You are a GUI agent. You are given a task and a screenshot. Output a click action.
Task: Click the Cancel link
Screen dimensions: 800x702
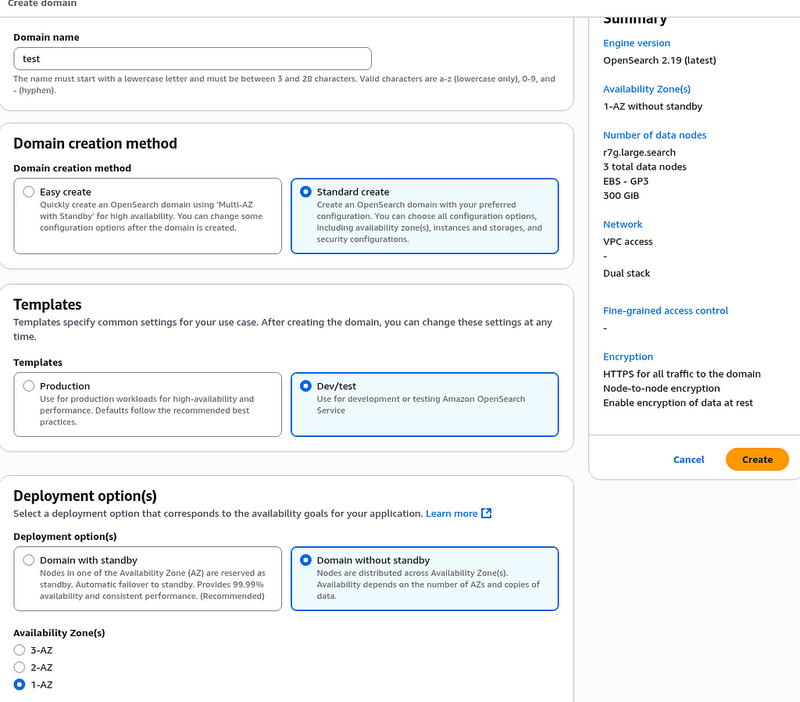click(x=688, y=460)
